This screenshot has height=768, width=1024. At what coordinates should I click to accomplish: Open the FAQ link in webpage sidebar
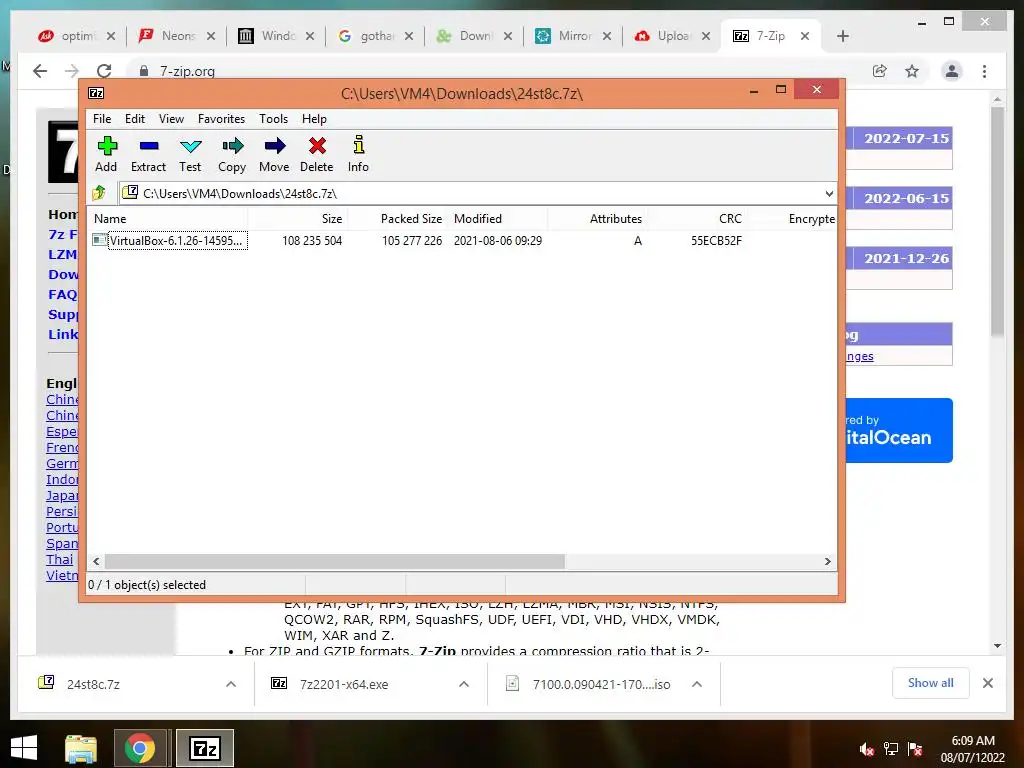(63, 295)
